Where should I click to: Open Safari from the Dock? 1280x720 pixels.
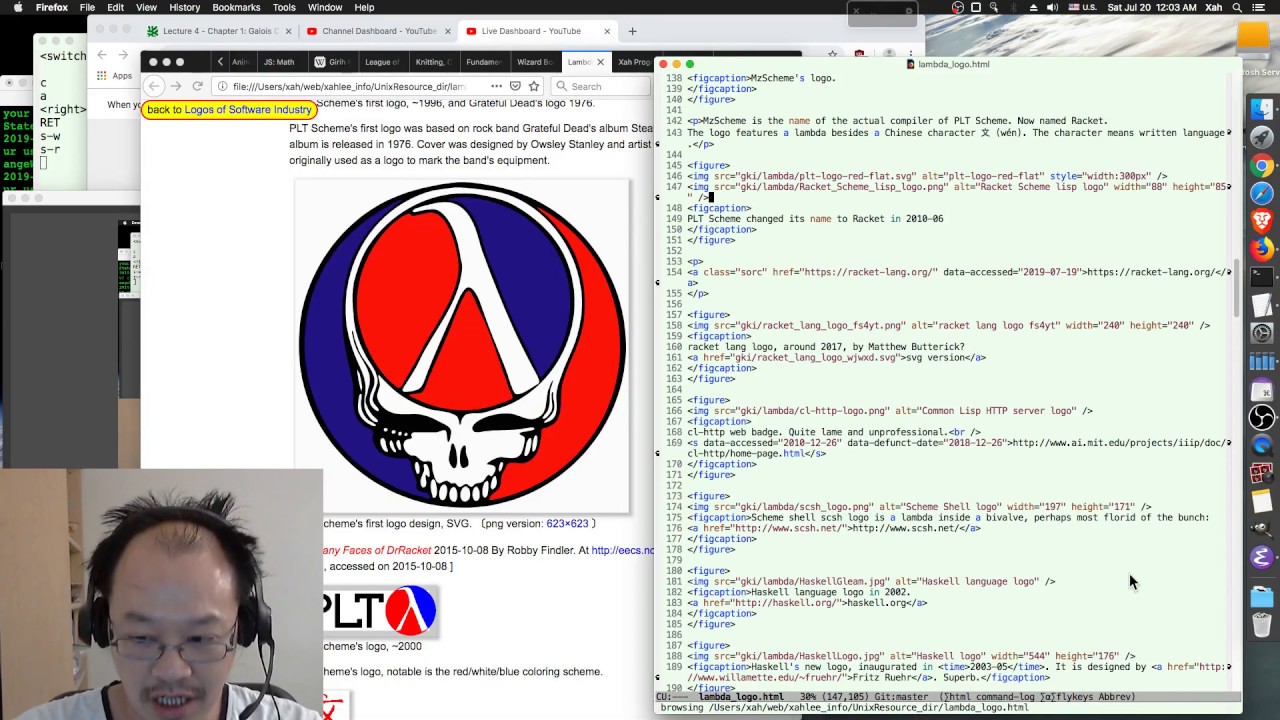click(1262, 193)
